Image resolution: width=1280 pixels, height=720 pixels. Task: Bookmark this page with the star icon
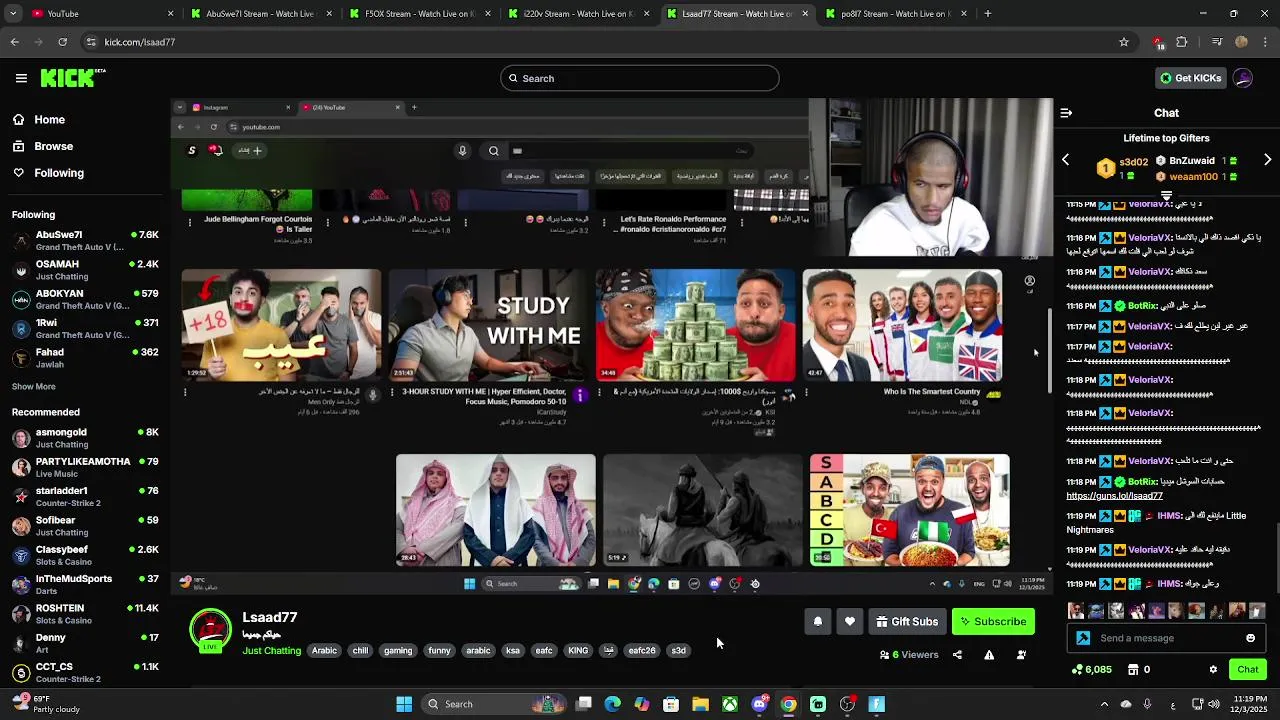(x=1124, y=42)
